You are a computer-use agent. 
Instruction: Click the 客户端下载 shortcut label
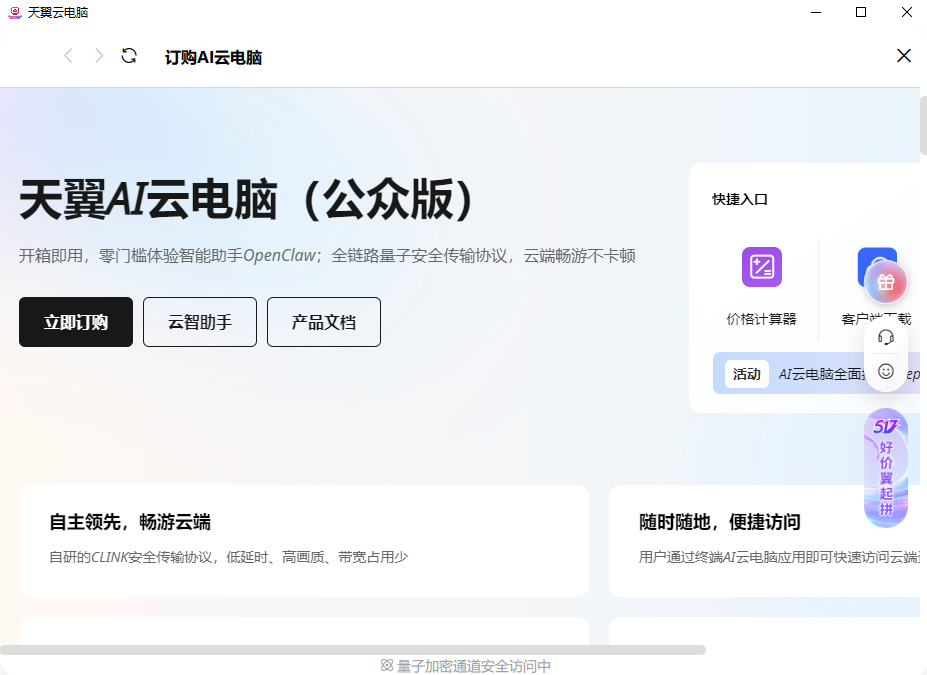pos(876,319)
